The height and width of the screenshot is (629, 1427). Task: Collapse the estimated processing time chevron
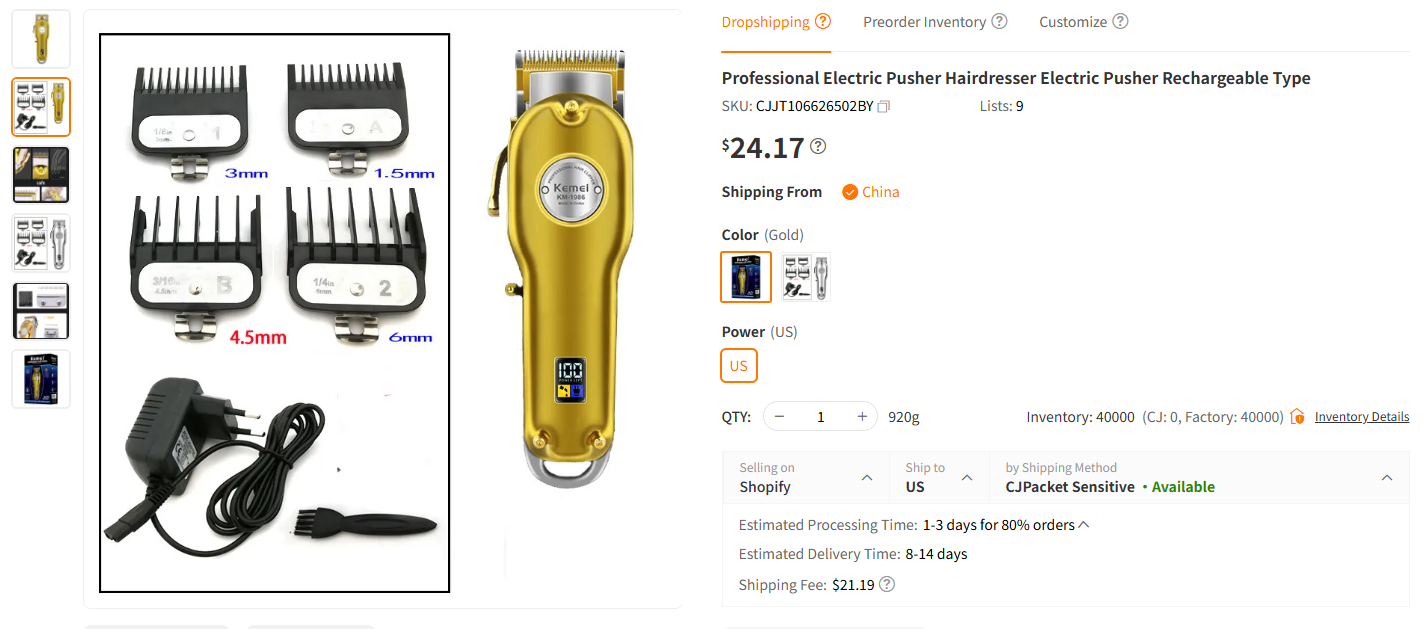[1084, 525]
